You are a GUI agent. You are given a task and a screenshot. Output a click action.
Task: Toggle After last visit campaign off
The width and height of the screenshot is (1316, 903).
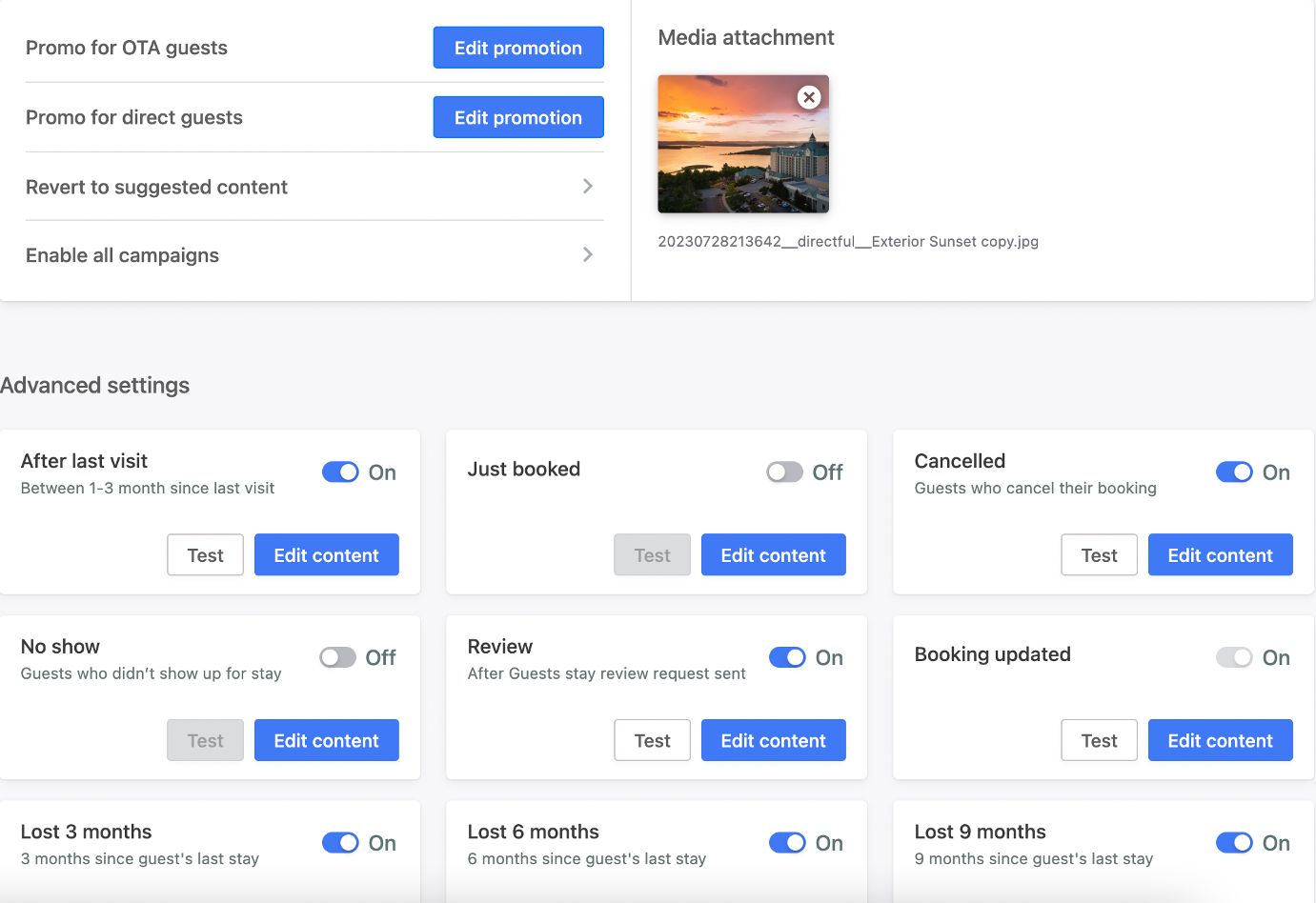340,472
